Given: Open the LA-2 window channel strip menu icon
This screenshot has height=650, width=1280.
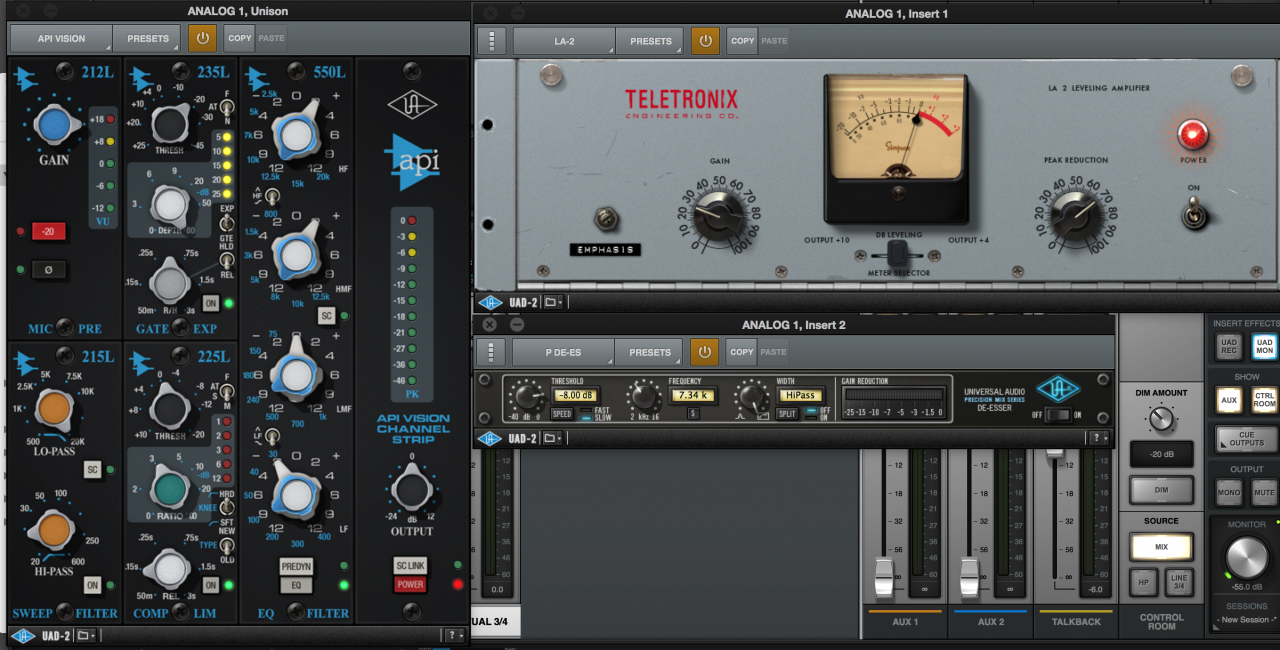Looking at the screenshot, I should click(x=490, y=41).
